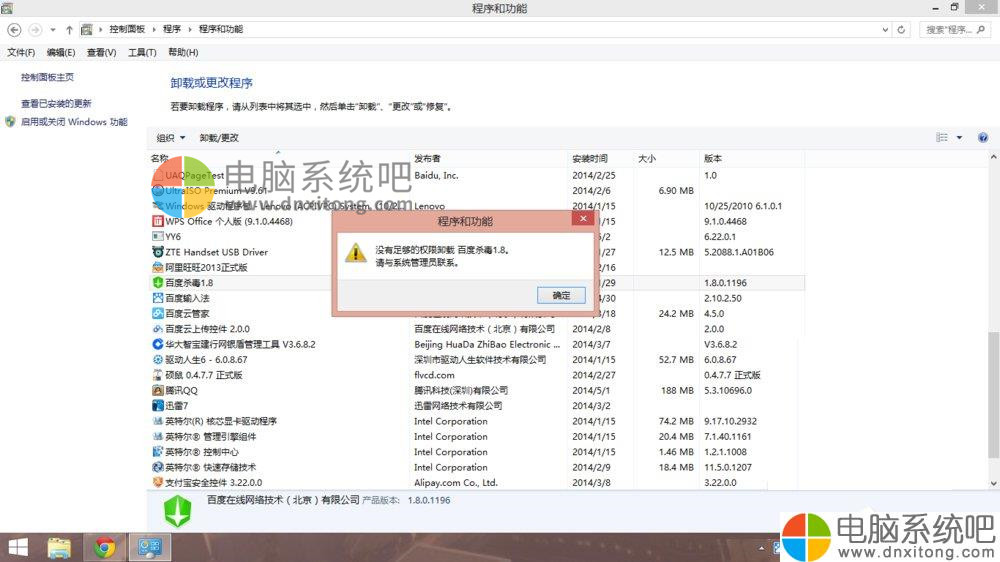The image size is (1000, 562).
Task: Select 英特尔 管理引擎组件 icon
Action: (x=158, y=436)
